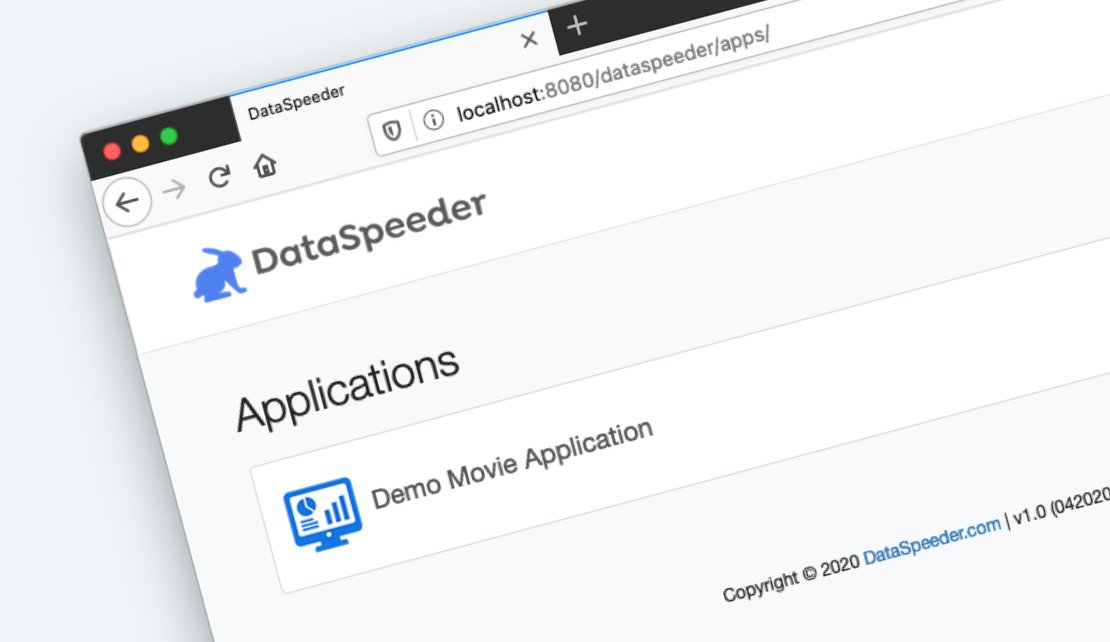Click the green maximize window button
The image size is (1110, 642).
click(x=168, y=136)
